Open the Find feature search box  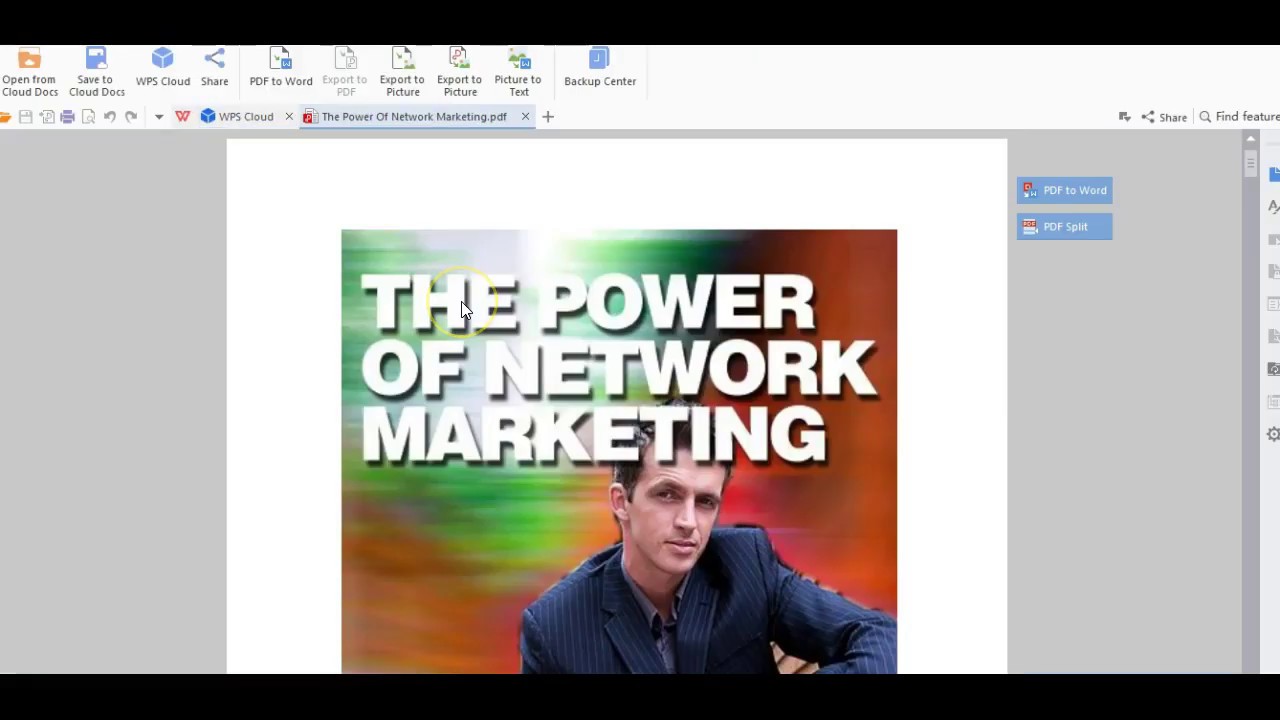(1239, 117)
